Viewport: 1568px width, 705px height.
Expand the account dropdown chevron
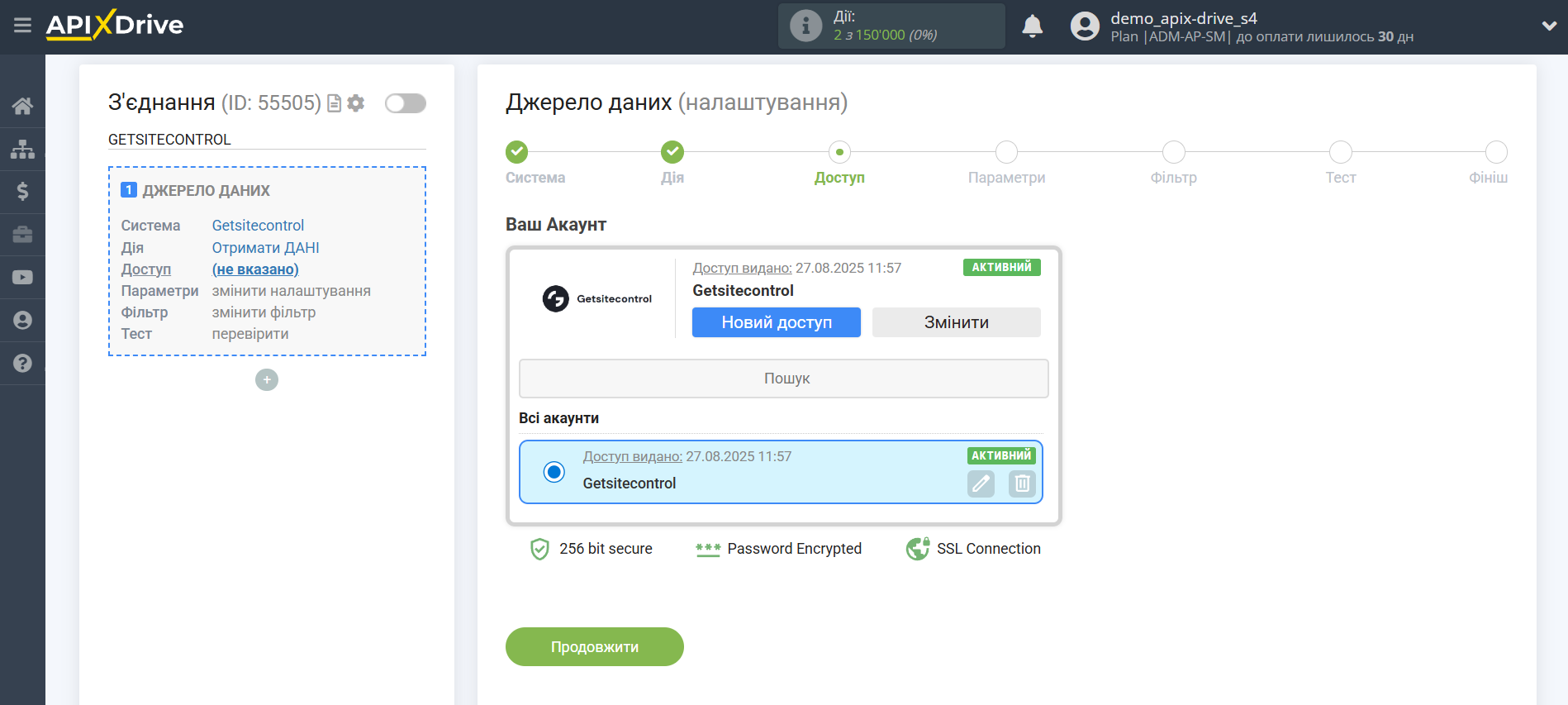1549,26
